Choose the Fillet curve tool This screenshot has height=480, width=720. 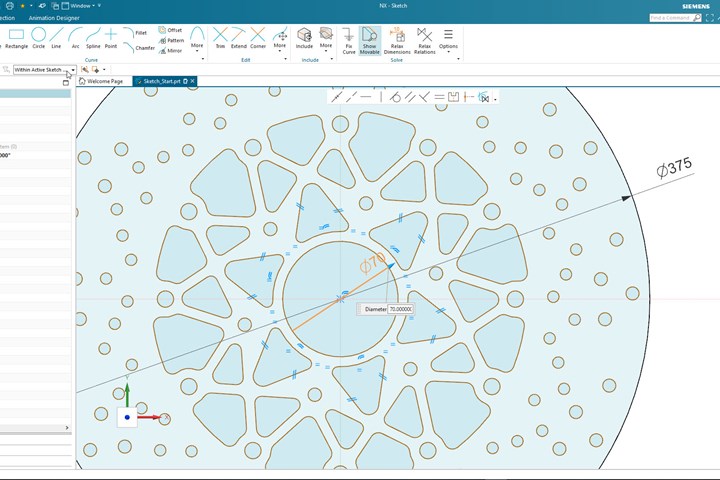pos(135,33)
